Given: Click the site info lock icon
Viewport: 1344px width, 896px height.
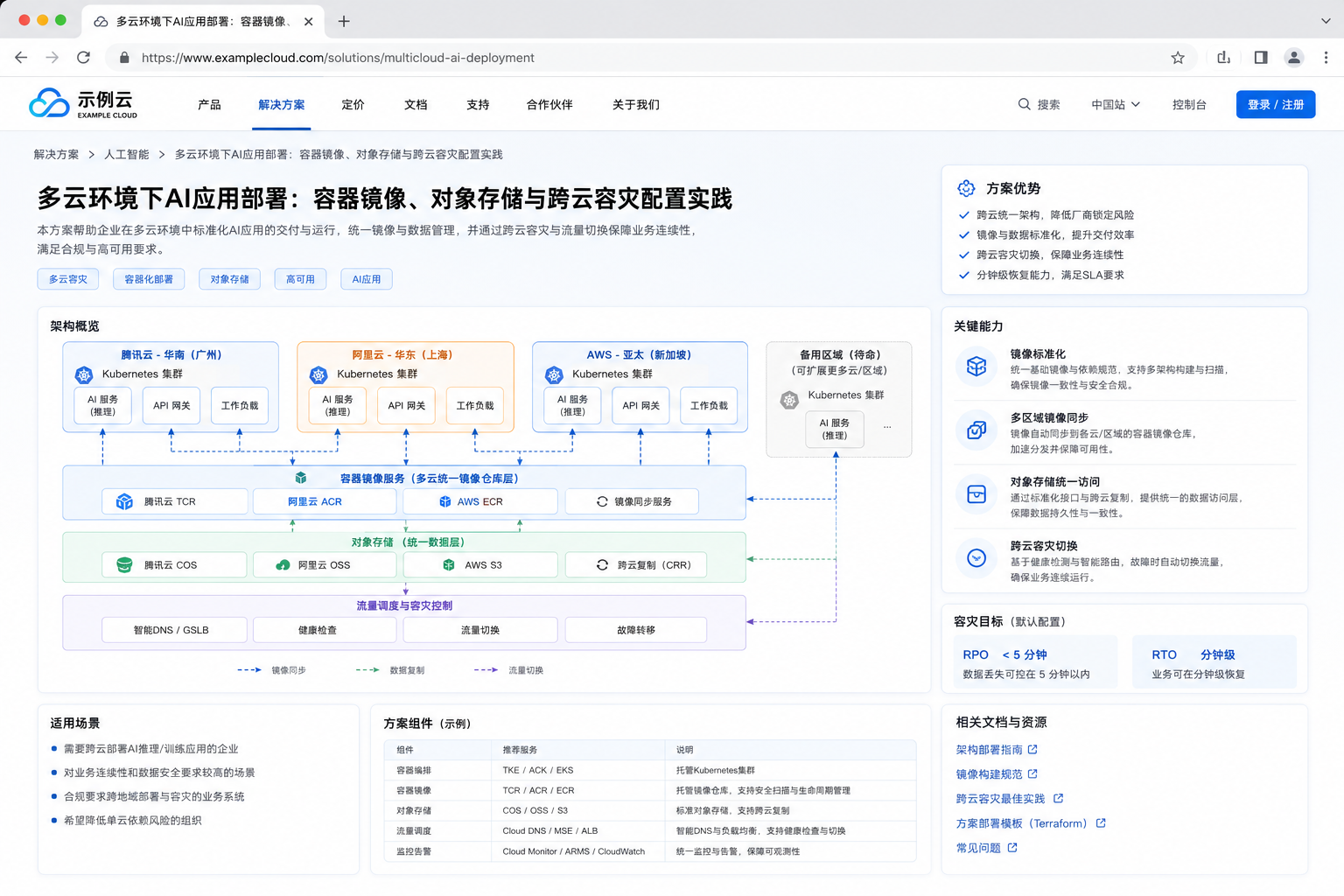Looking at the screenshot, I should click(x=124, y=58).
